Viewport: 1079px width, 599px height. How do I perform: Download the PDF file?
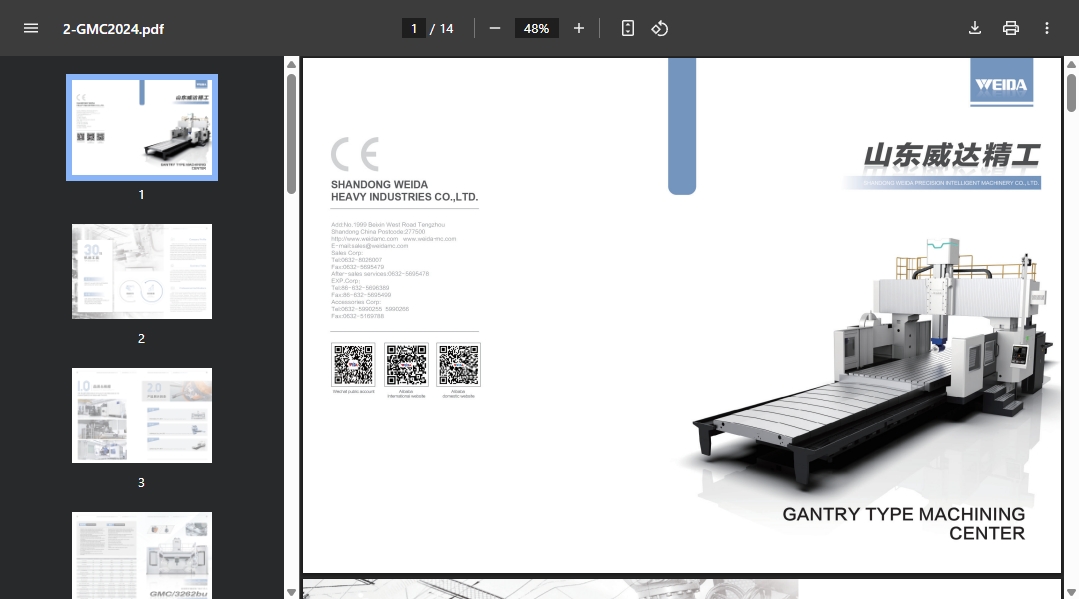tap(975, 28)
